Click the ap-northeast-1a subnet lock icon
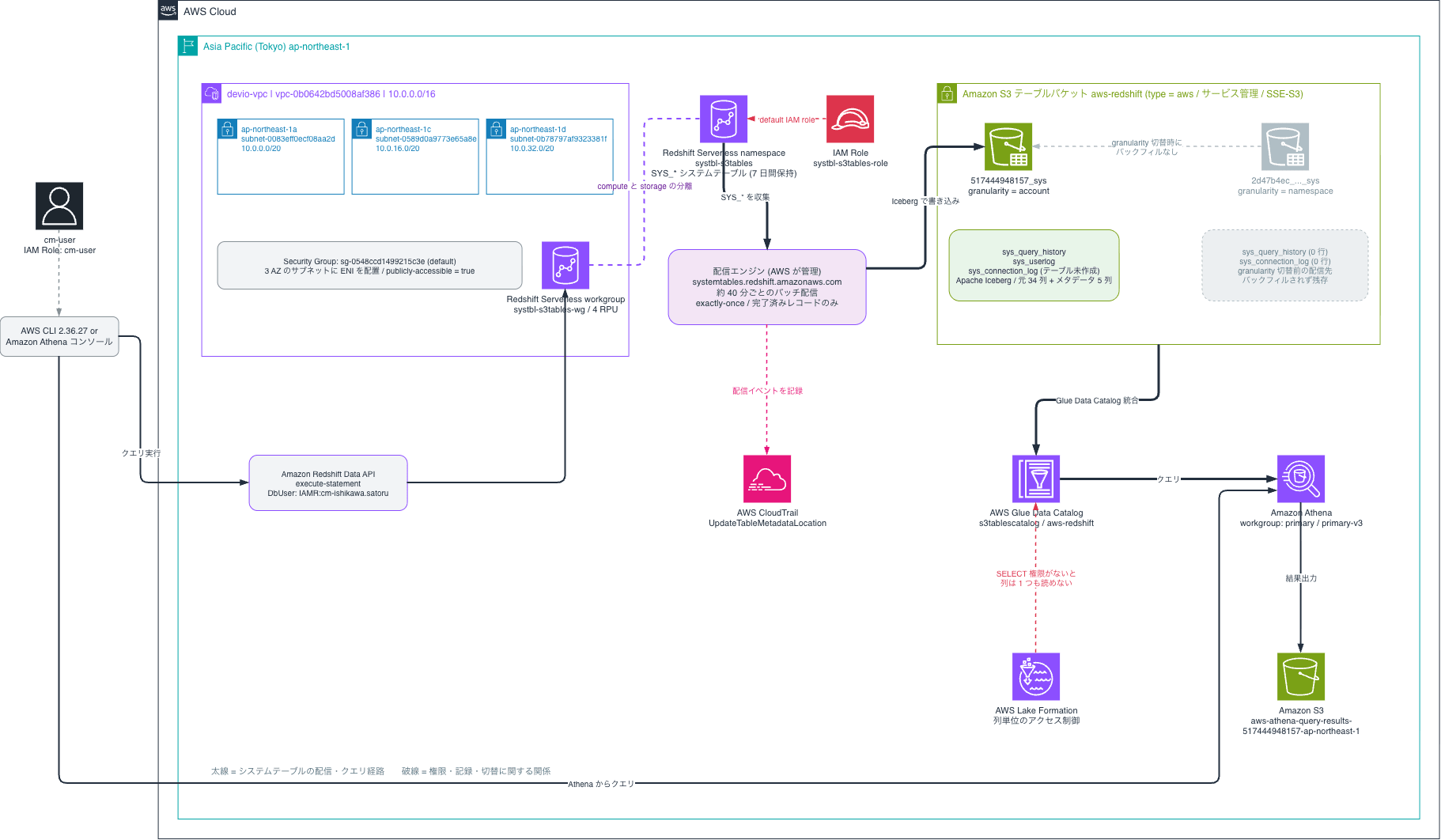Viewport: 1441px width, 840px height. pyautogui.click(x=227, y=128)
